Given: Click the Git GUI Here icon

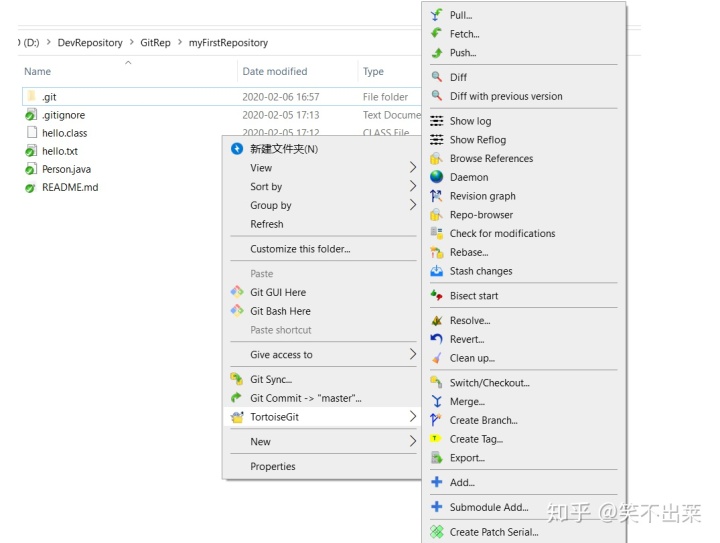Looking at the screenshot, I should click(x=237, y=292).
